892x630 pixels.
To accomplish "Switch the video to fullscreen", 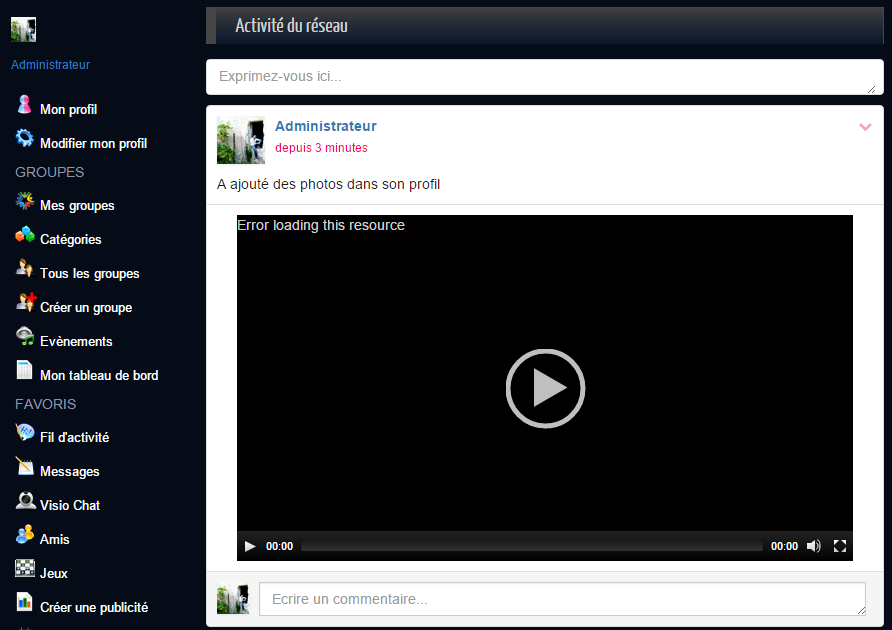I will point(840,546).
